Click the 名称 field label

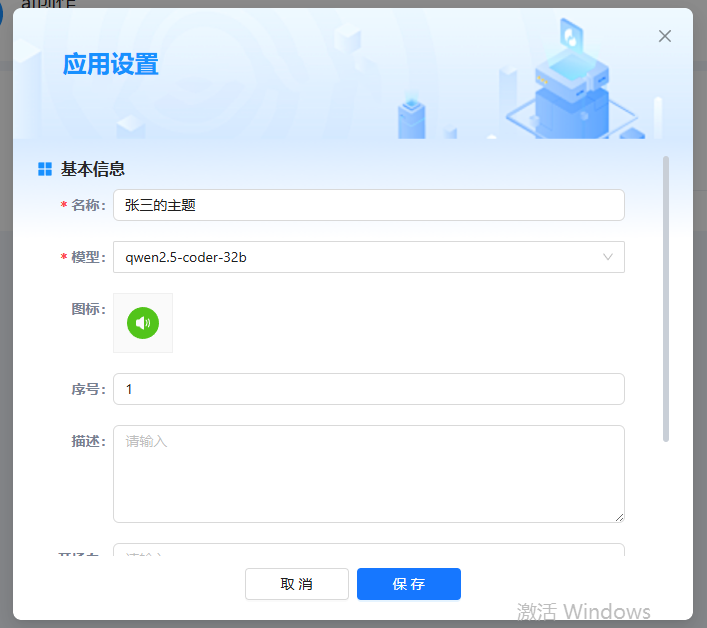pos(88,205)
